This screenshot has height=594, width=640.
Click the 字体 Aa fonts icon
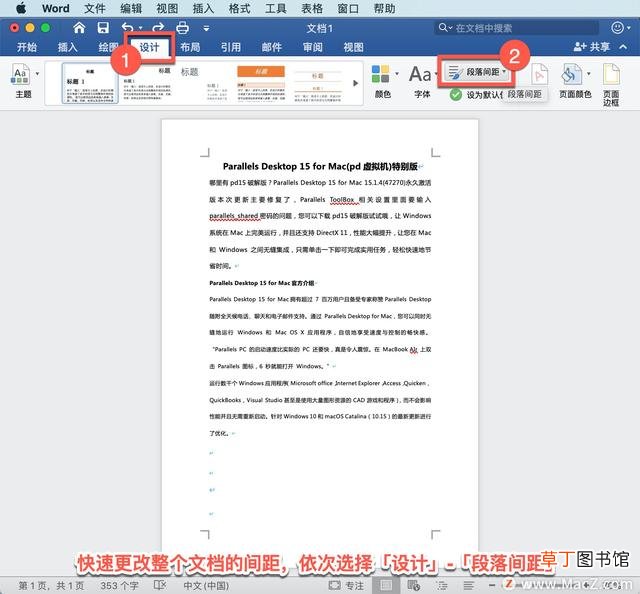pos(420,74)
